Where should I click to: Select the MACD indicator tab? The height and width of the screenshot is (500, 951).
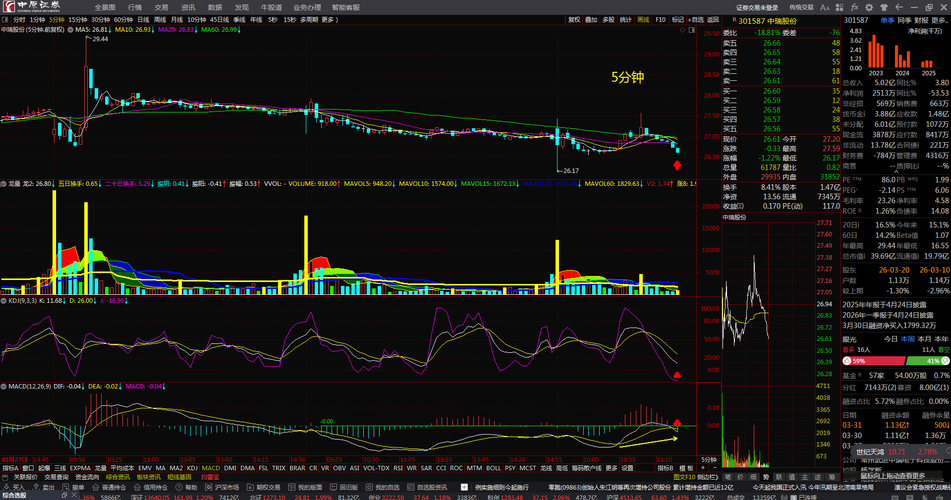210,468
